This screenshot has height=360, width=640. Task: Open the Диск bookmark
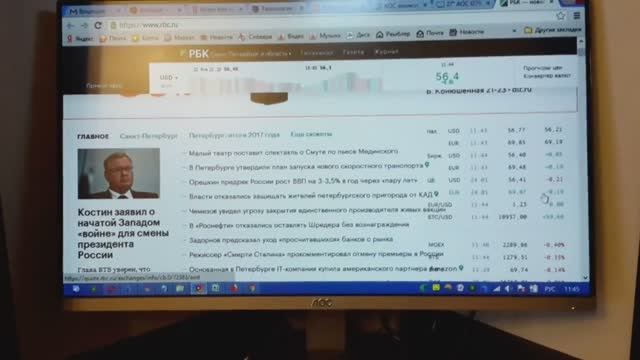click(x=358, y=36)
